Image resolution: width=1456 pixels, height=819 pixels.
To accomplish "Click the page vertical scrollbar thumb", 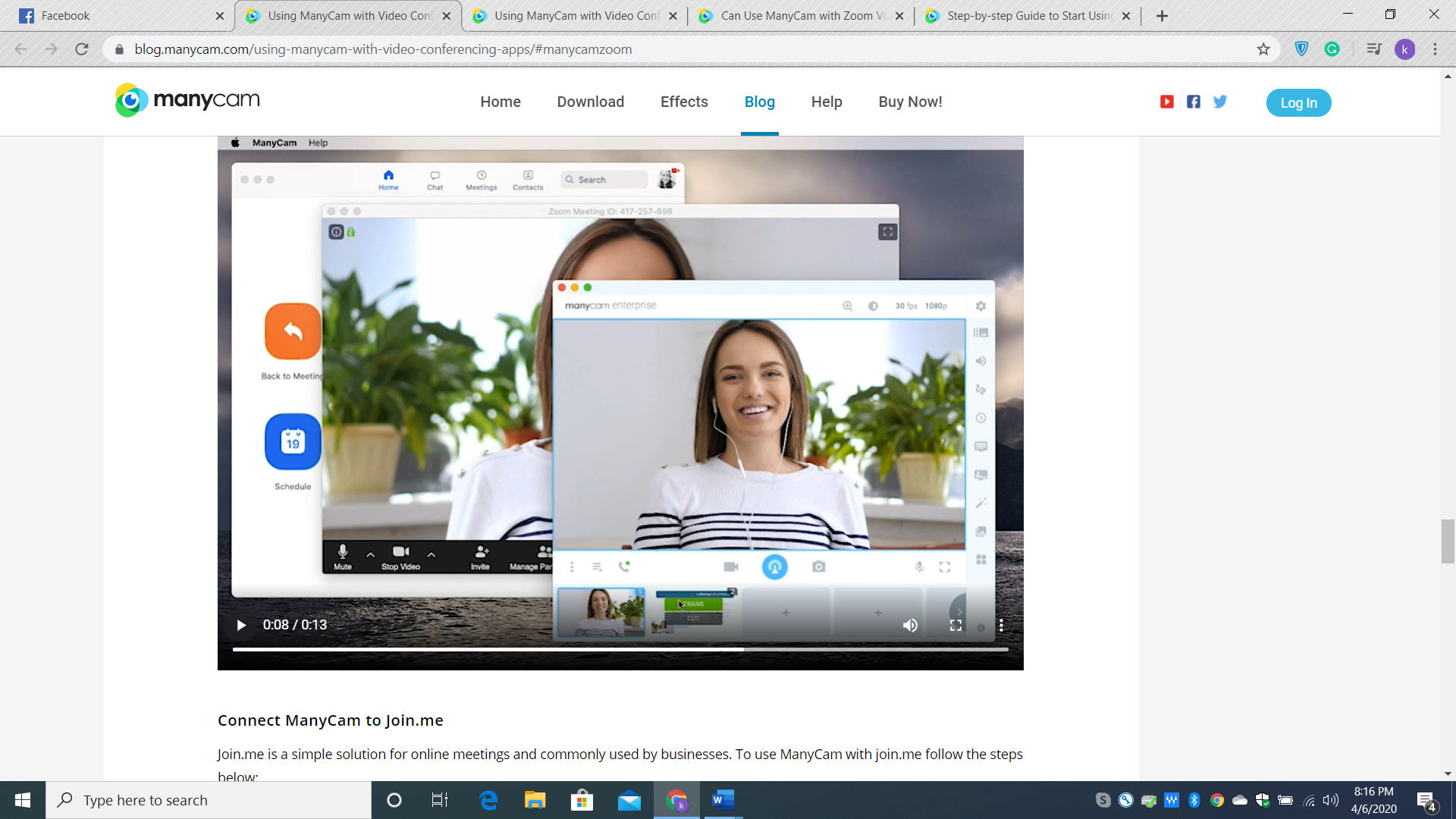I will tap(1448, 541).
